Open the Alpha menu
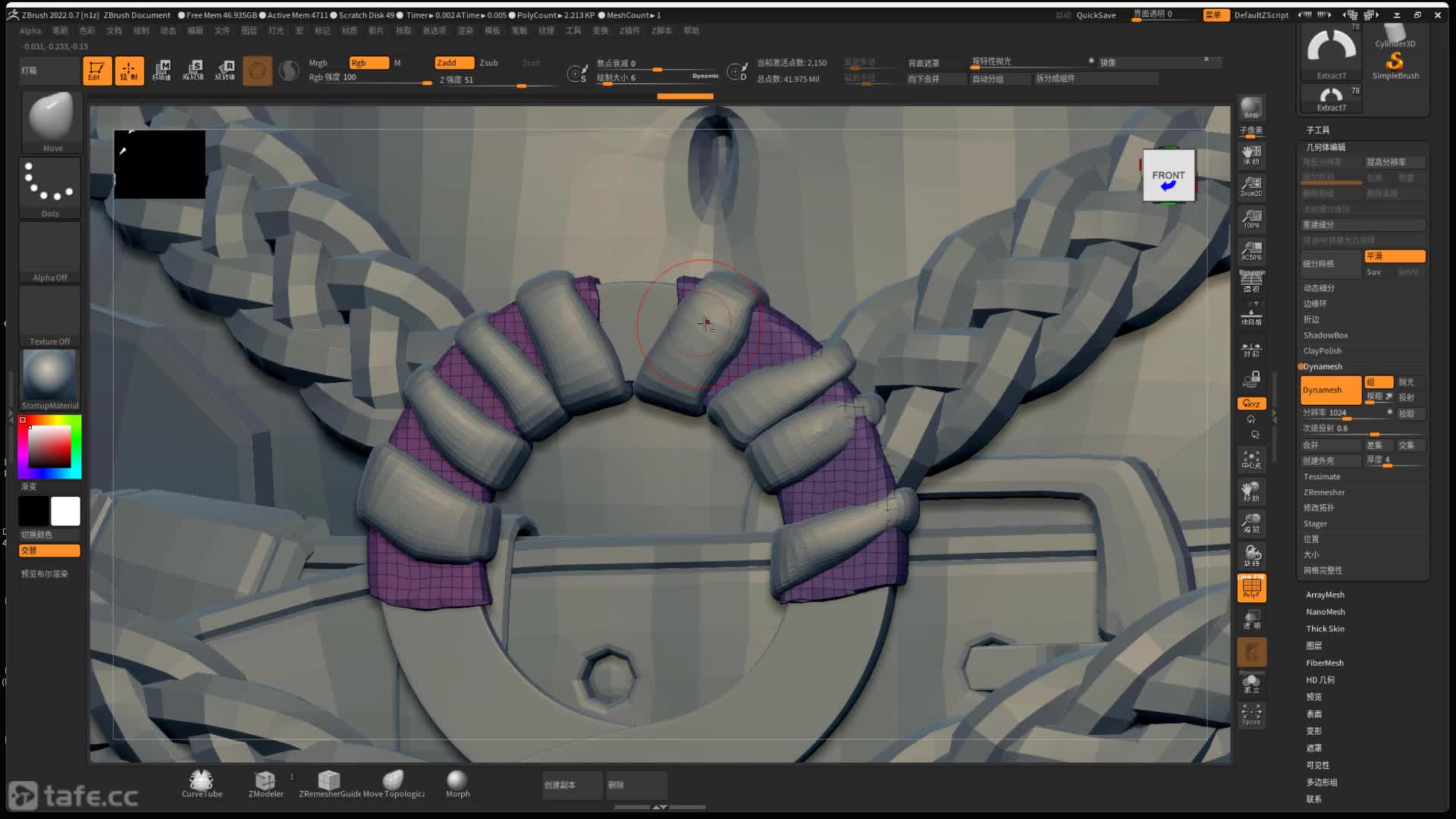Viewport: 1456px width, 819px height. tap(30, 31)
